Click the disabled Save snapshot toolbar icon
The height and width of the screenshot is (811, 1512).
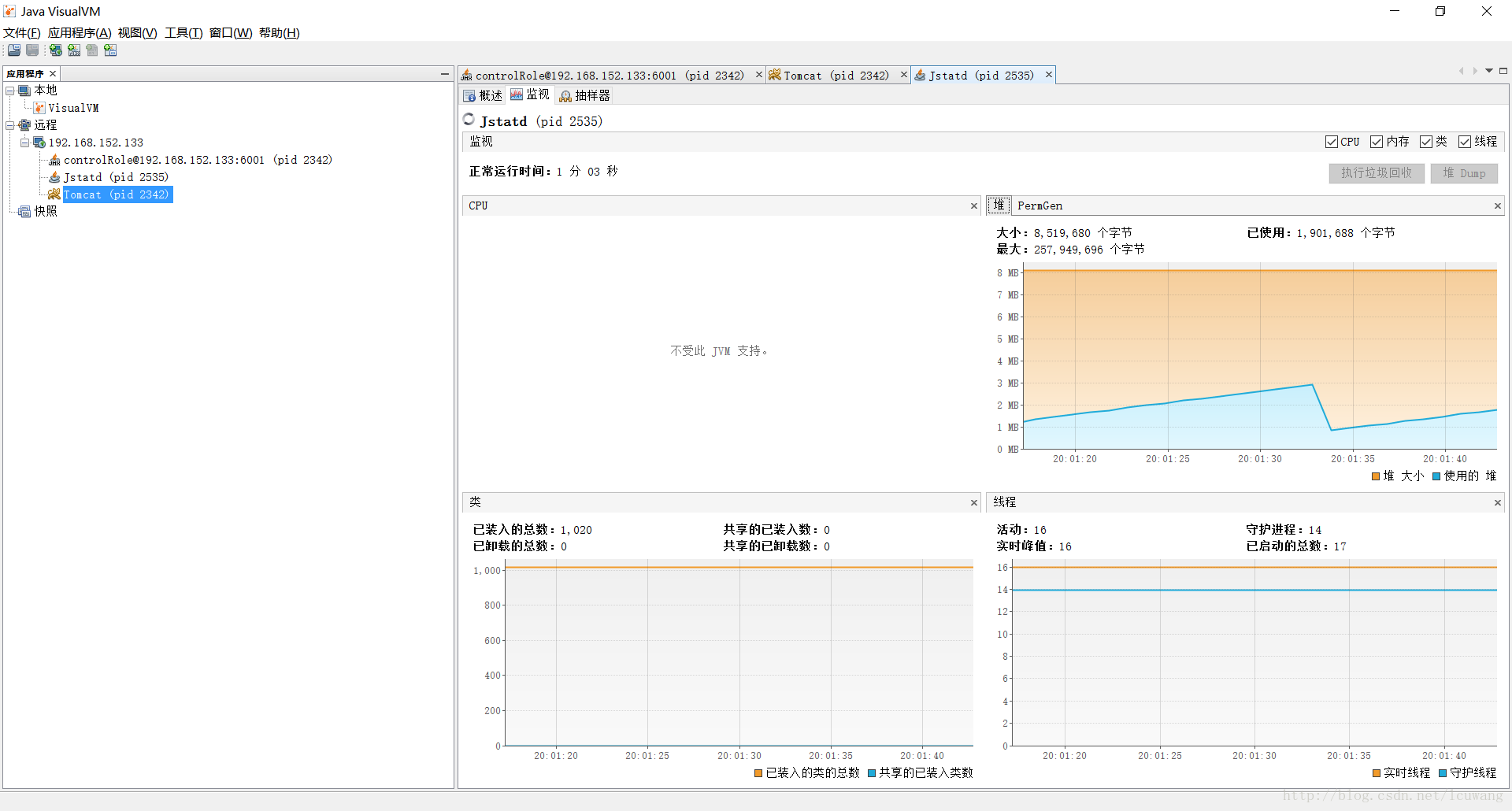tap(32, 50)
